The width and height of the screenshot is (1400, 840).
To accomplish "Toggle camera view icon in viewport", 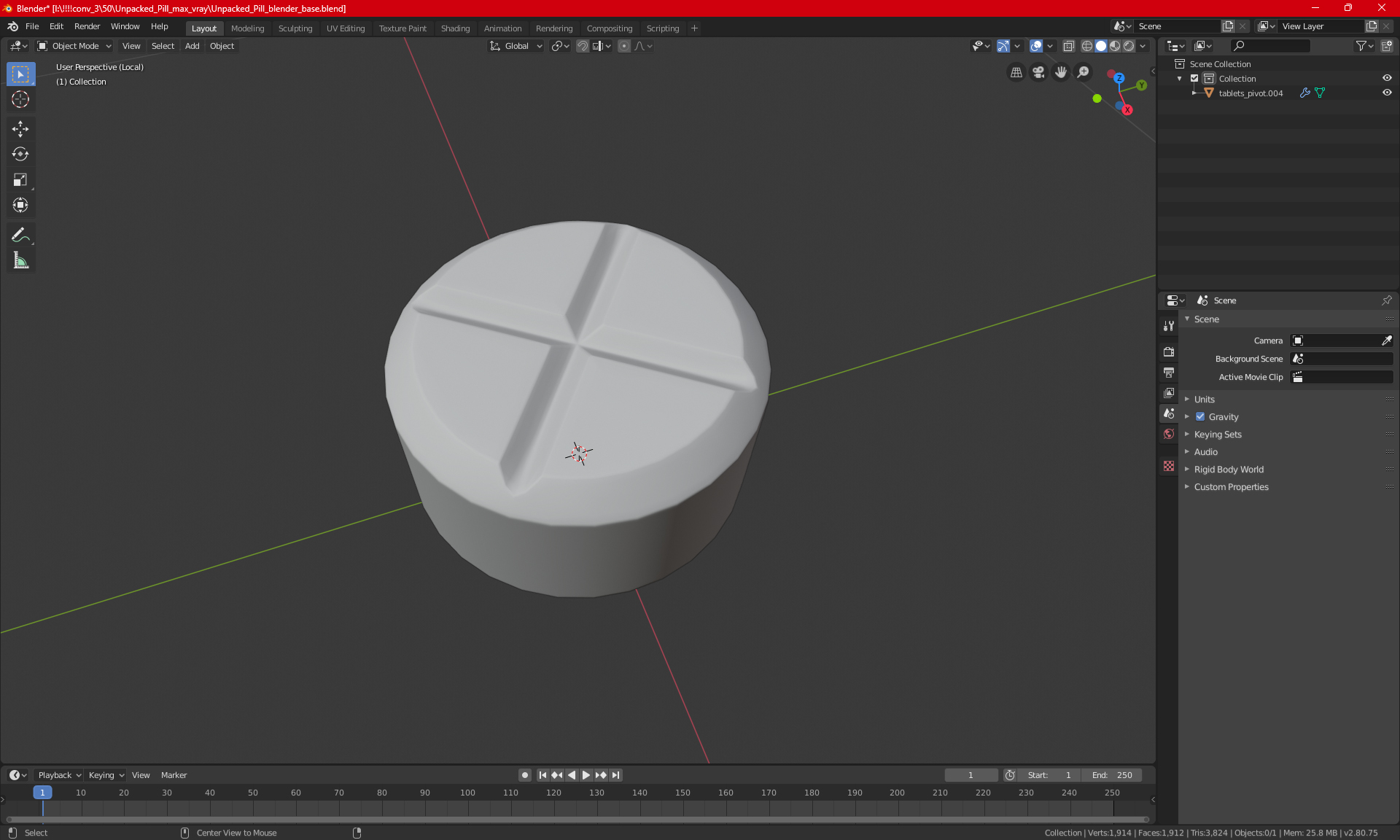I will [x=1038, y=72].
